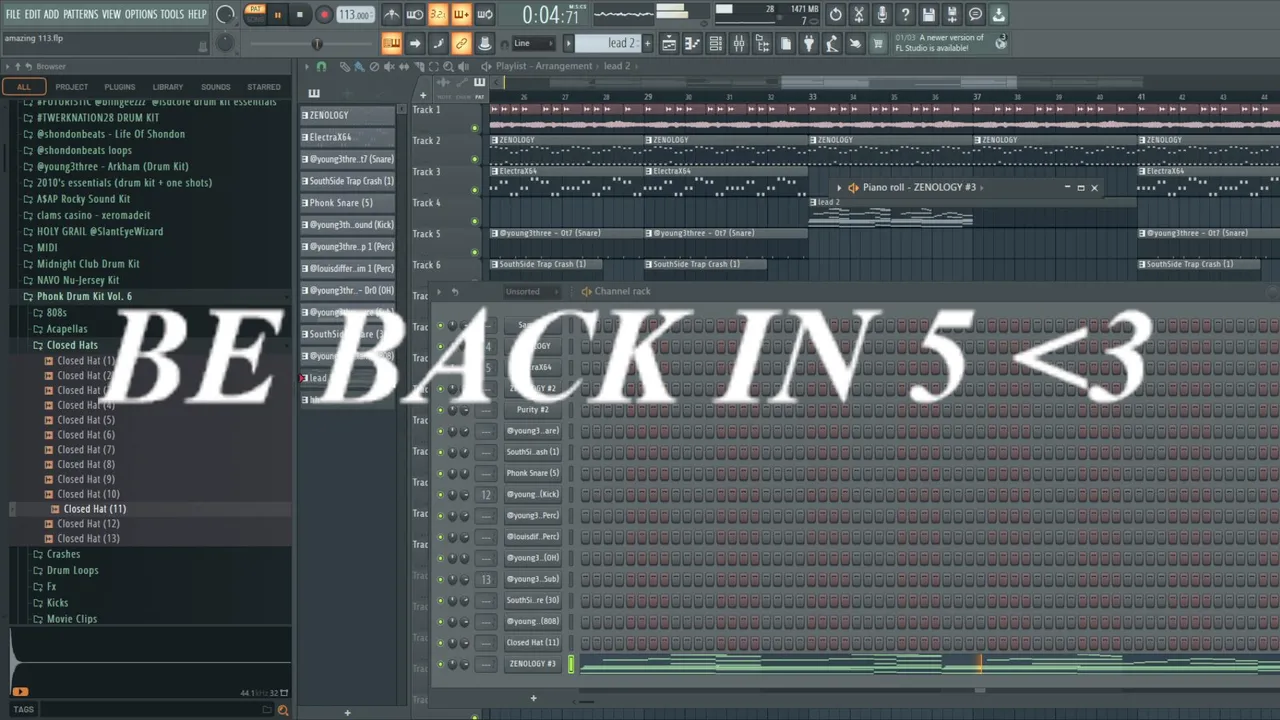Toggle playlist snap magnet icon
Image resolution: width=1280 pixels, height=720 pixels.
(x=321, y=66)
